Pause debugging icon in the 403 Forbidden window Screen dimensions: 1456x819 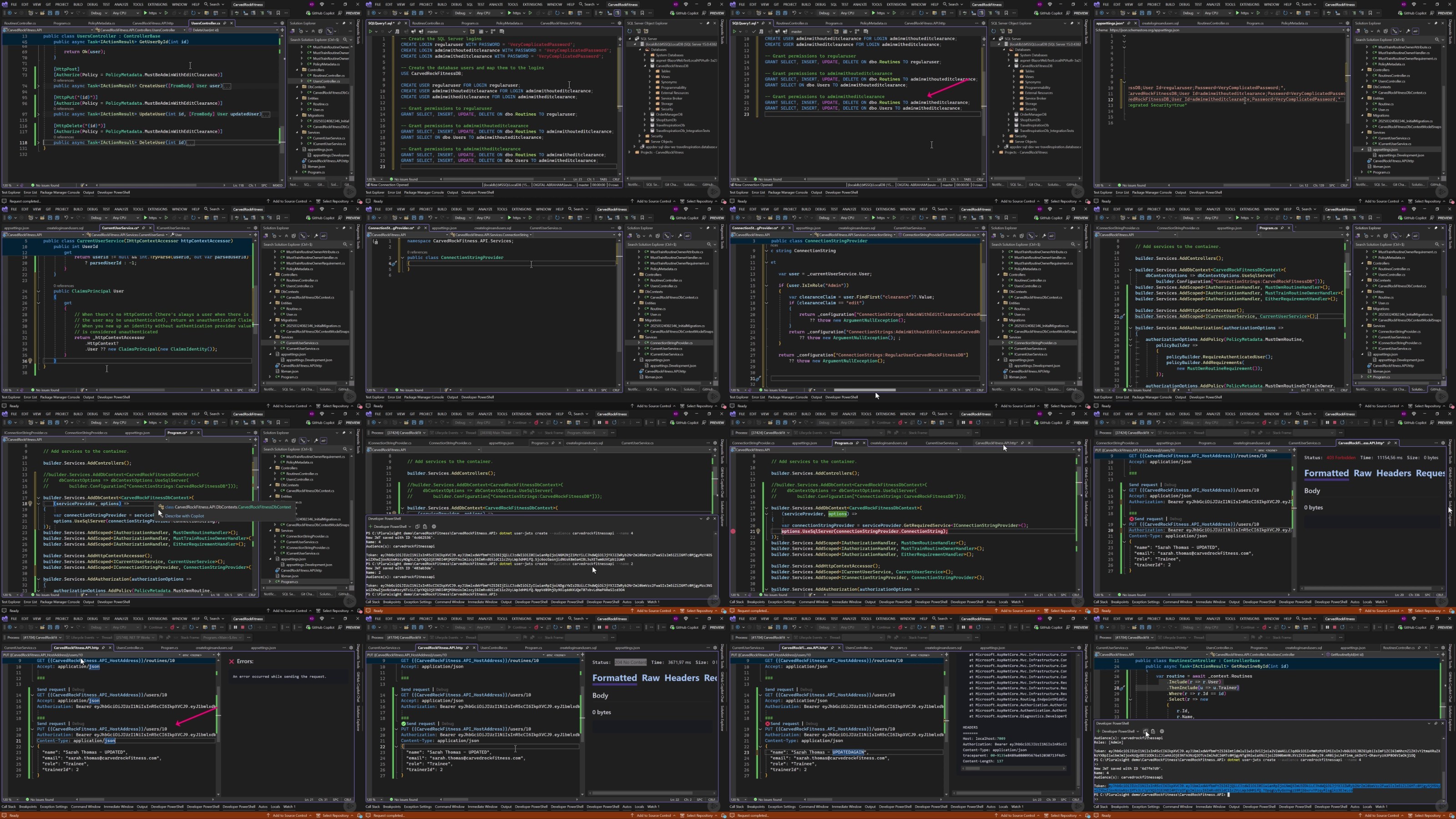tap(1328, 423)
